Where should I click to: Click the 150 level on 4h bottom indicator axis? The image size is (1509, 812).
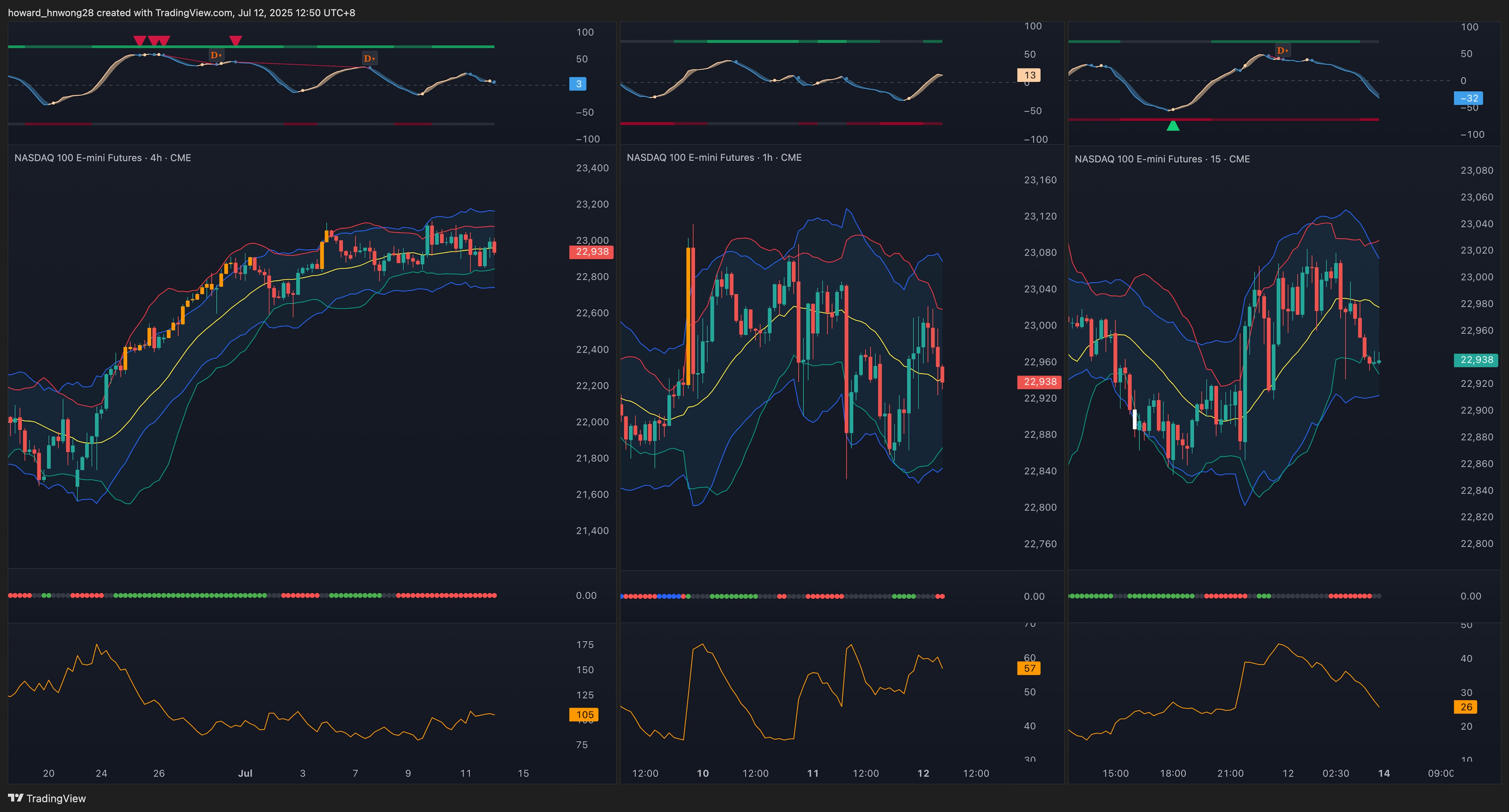[585, 670]
